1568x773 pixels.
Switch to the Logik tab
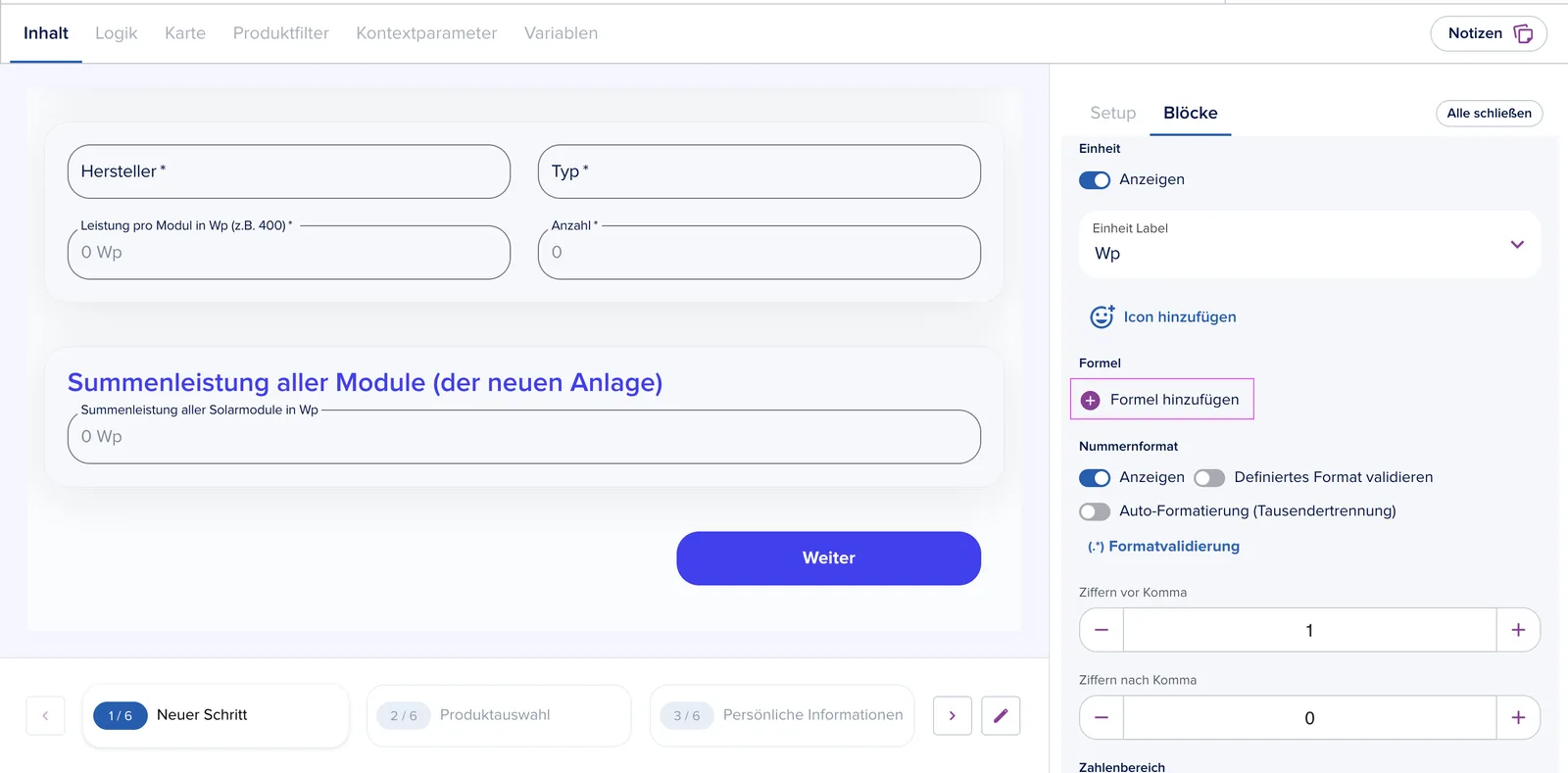tap(116, 33)
